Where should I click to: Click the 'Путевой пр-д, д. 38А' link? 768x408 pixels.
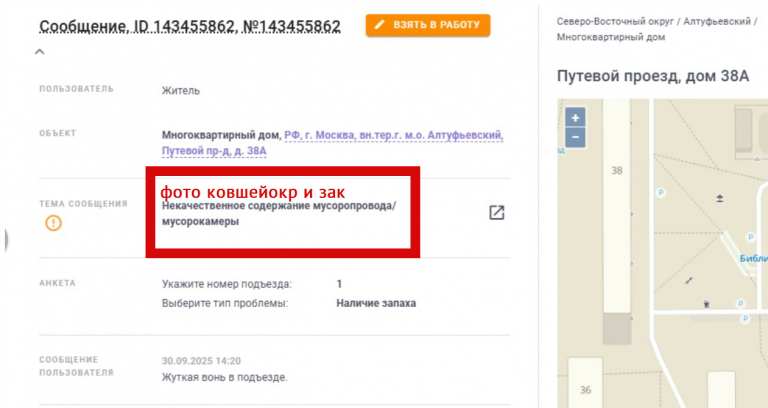coord(214,151)
